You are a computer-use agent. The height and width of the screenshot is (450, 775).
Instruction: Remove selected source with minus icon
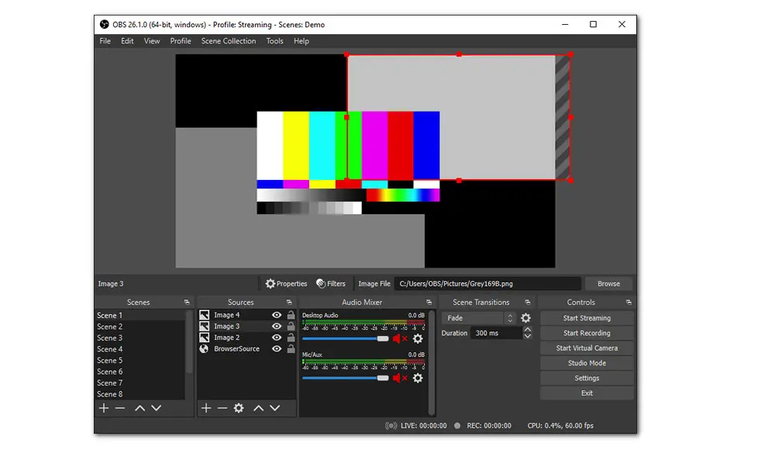tap(222, 408)
